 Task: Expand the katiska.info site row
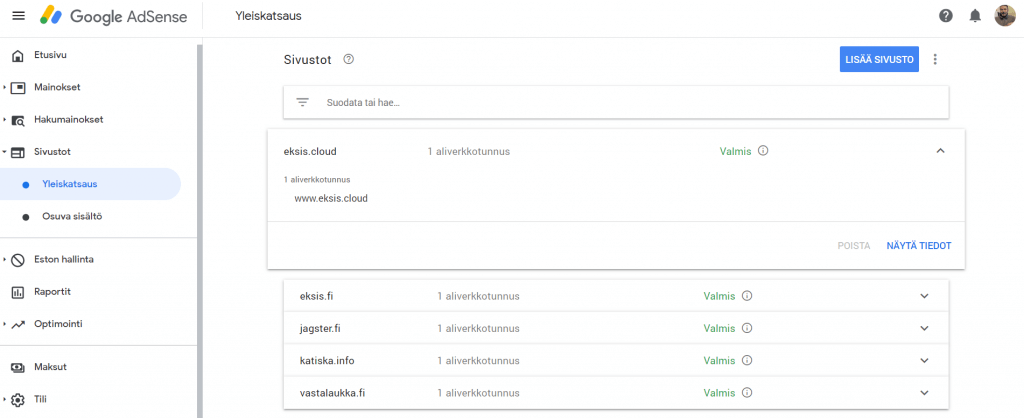tap(924, 360)
